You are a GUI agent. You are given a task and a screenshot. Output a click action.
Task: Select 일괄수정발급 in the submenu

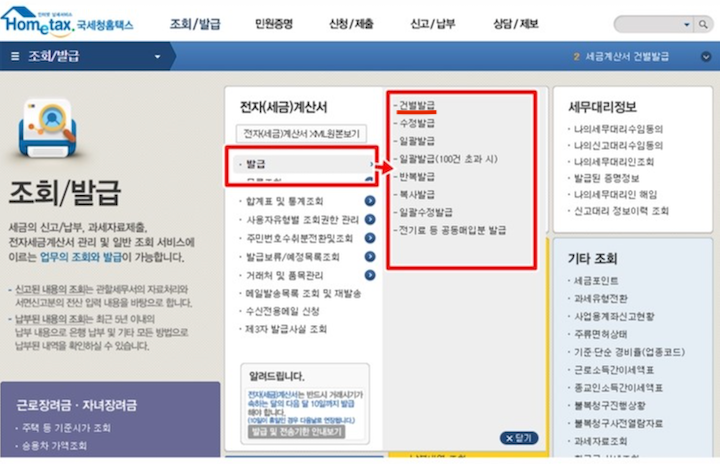pyautogui.click(x=425, y=212)
